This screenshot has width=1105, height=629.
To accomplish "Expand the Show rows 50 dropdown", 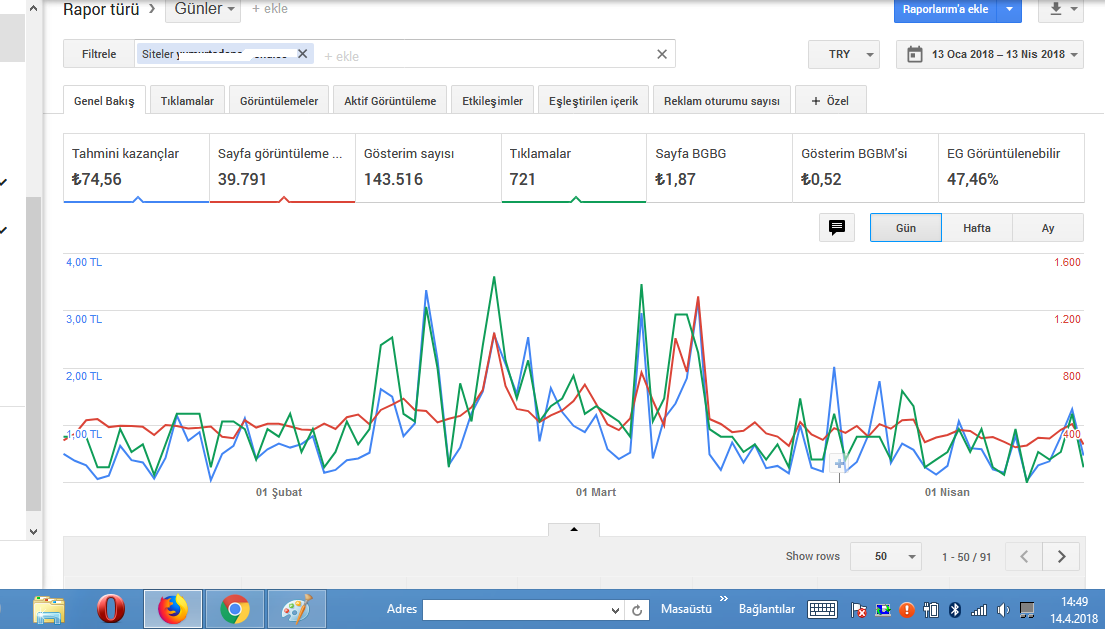I will click(886, 556).
